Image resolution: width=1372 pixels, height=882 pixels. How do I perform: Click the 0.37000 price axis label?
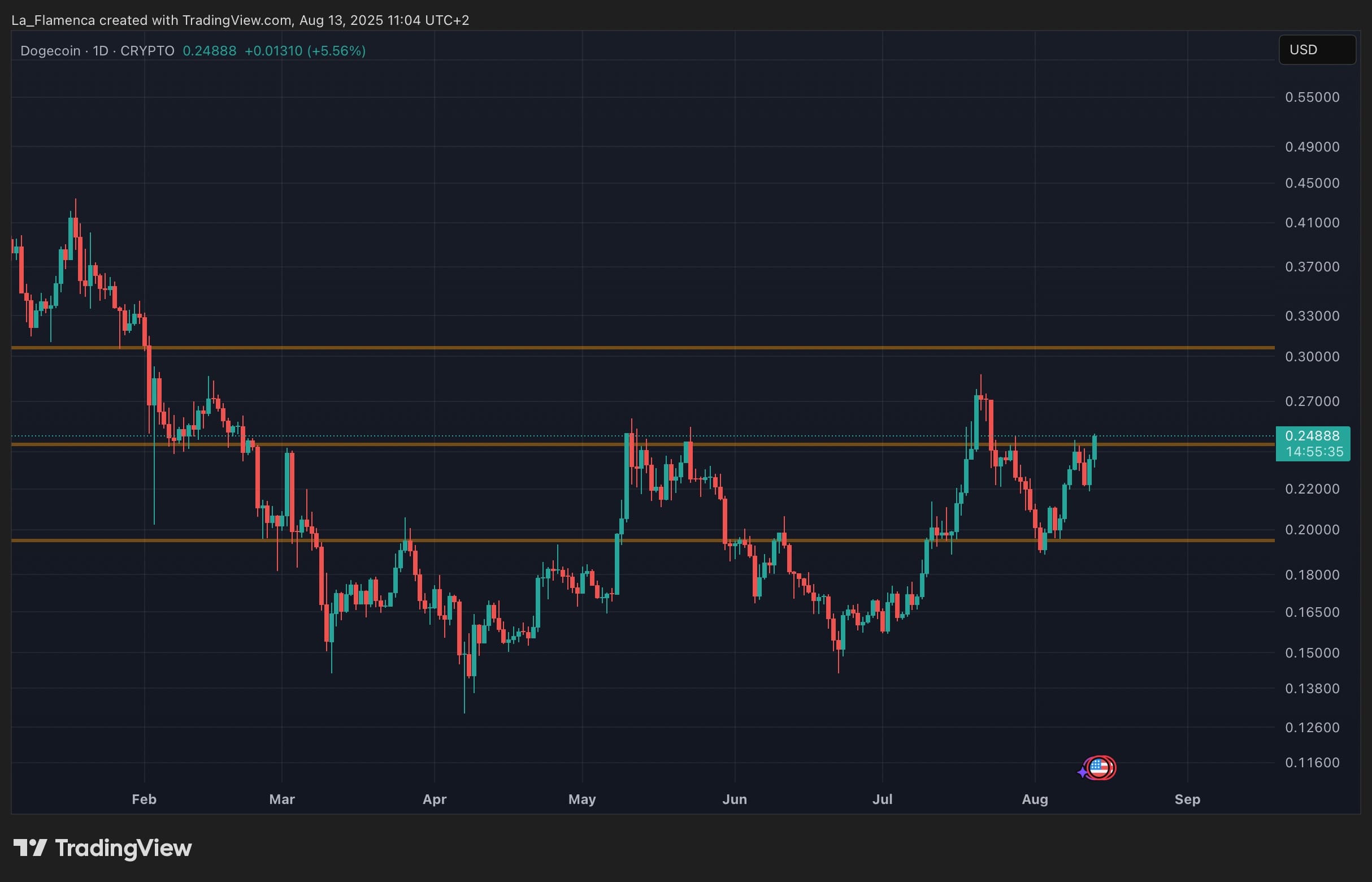(x=1313, y=266)
